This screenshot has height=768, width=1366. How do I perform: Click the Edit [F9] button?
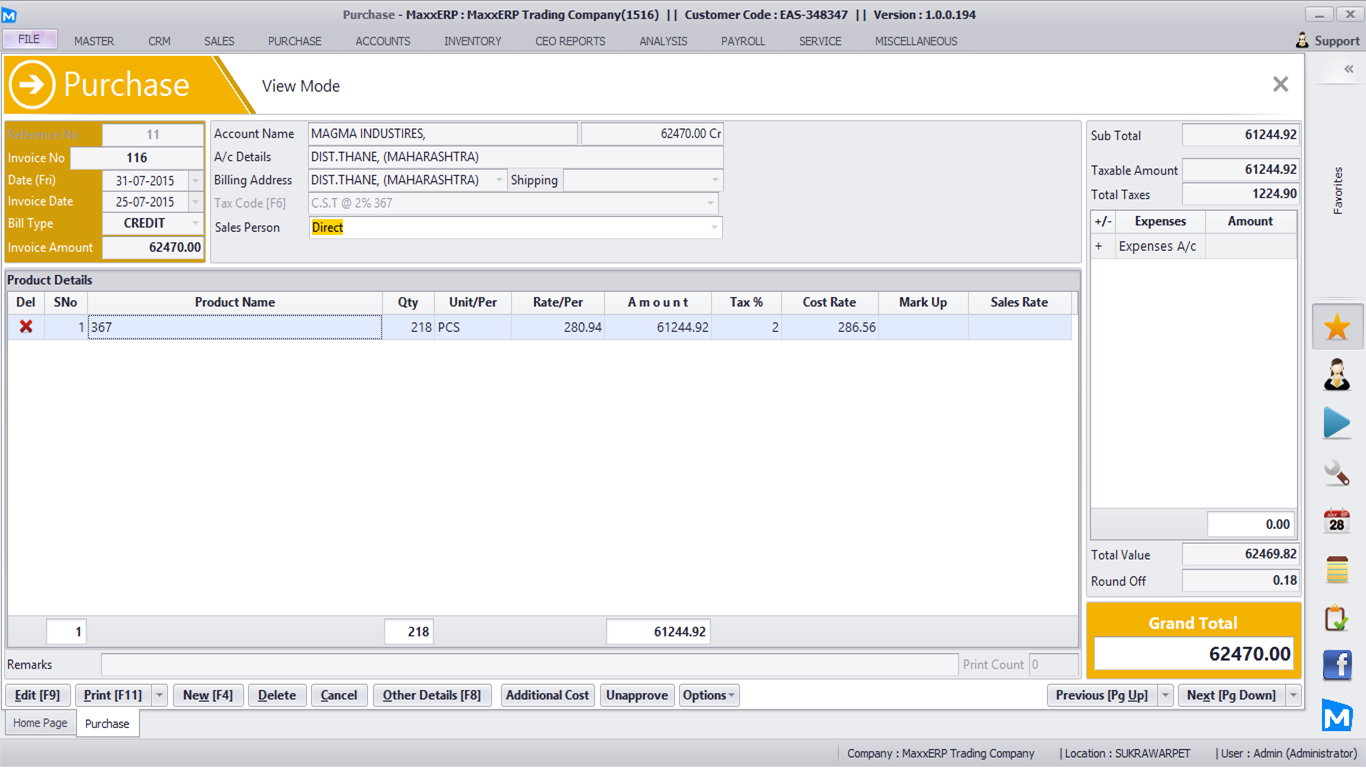pos(38,695)
